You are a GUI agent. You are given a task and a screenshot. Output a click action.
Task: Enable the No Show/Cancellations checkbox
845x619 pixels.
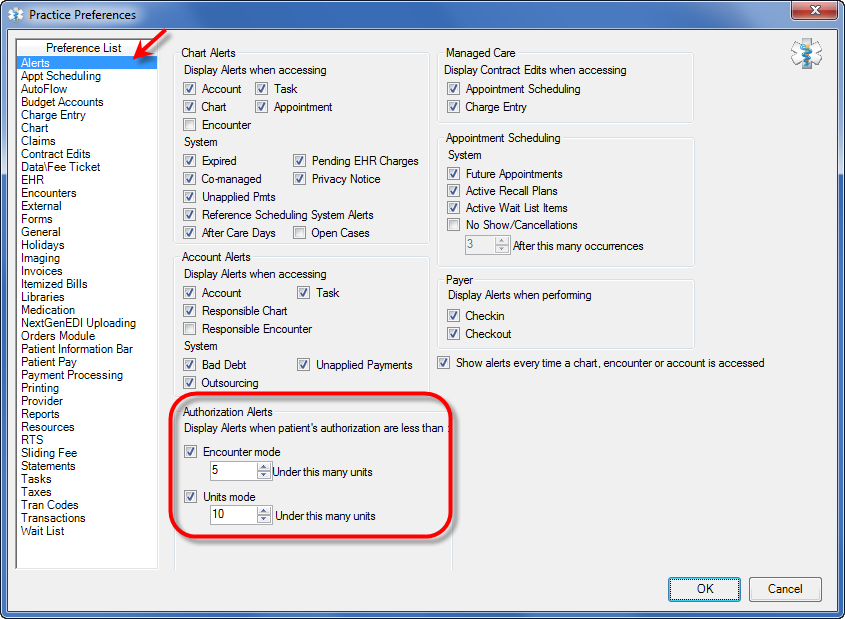pos(453,225)
